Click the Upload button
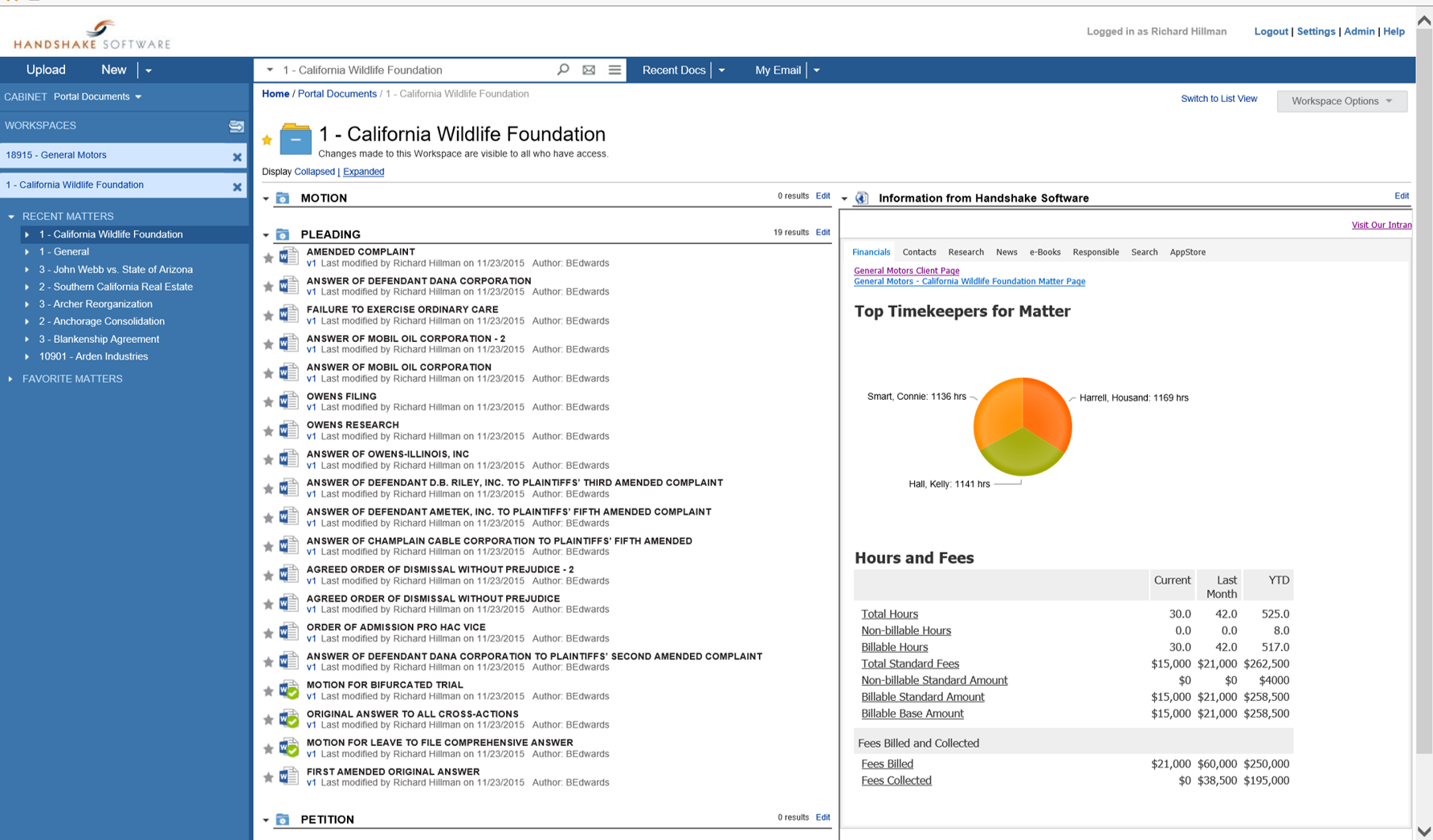Screen dimensions: 1433x840 click(46, 70)
